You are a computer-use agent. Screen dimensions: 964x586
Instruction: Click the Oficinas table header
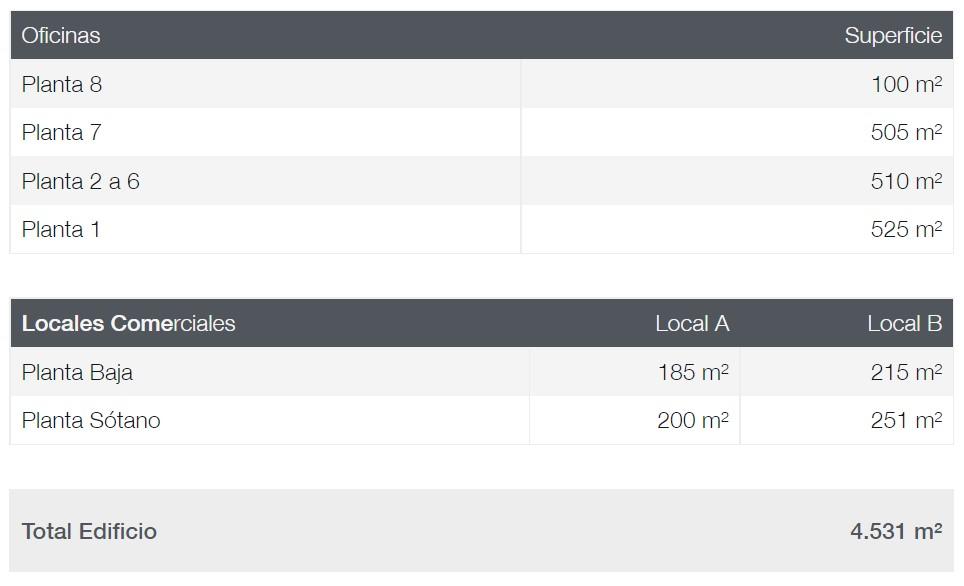pos(61,36)
